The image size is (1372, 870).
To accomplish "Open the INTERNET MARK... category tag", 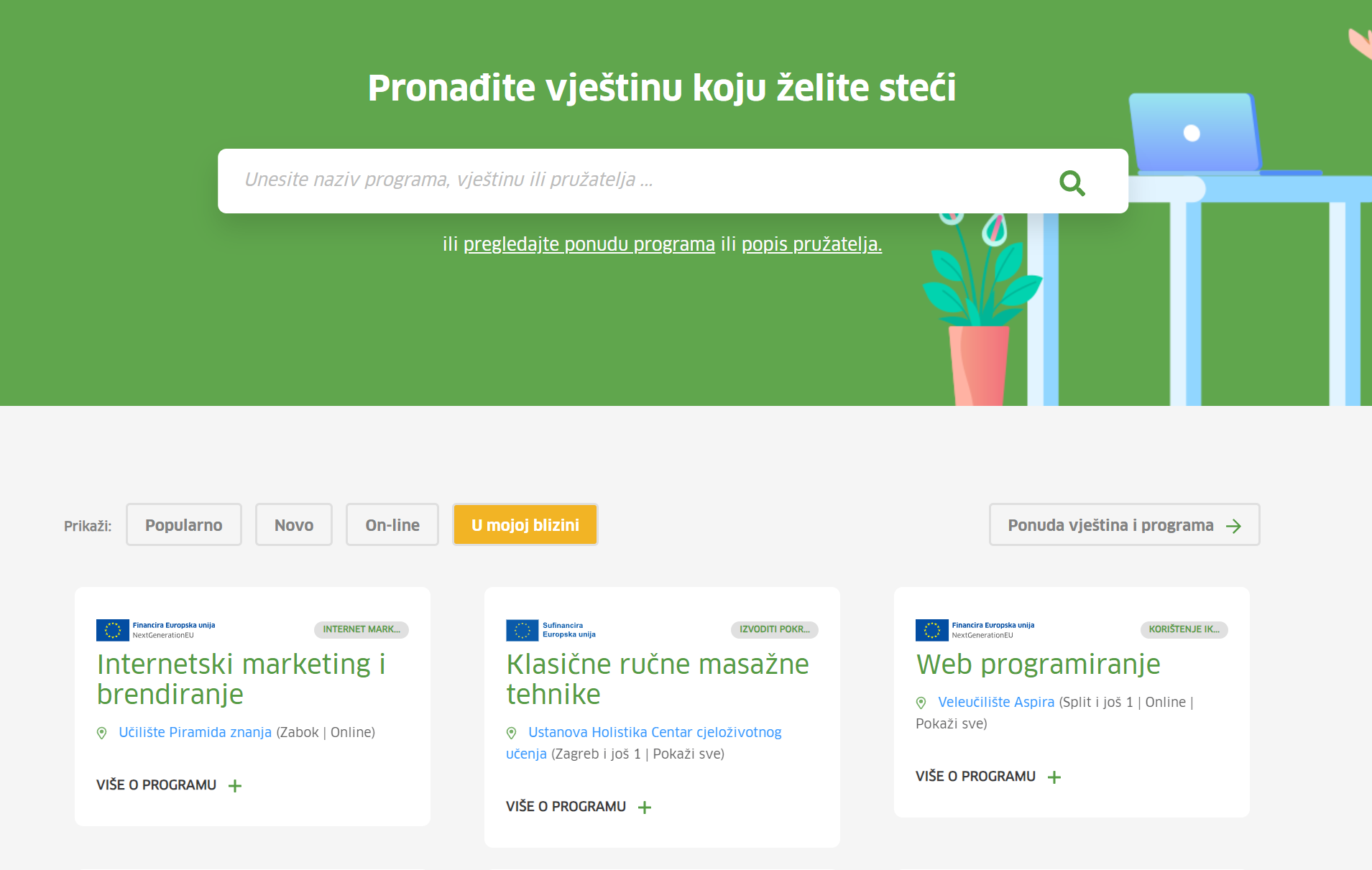I will click(x=361, y=629).
